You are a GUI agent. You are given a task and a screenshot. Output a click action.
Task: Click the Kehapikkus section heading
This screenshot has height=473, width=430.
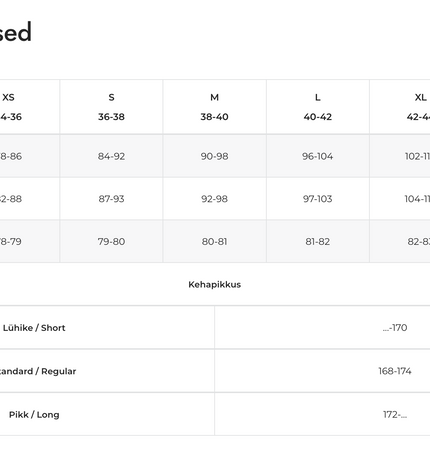214,284
